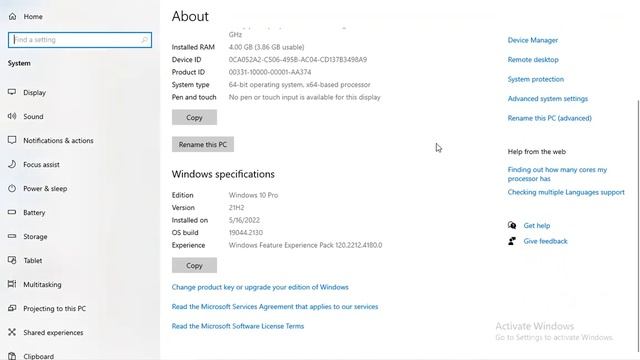Select the System type 64-bit value
Image resolution: width=640 pixels, height=360 pixels.
(300, 84)
